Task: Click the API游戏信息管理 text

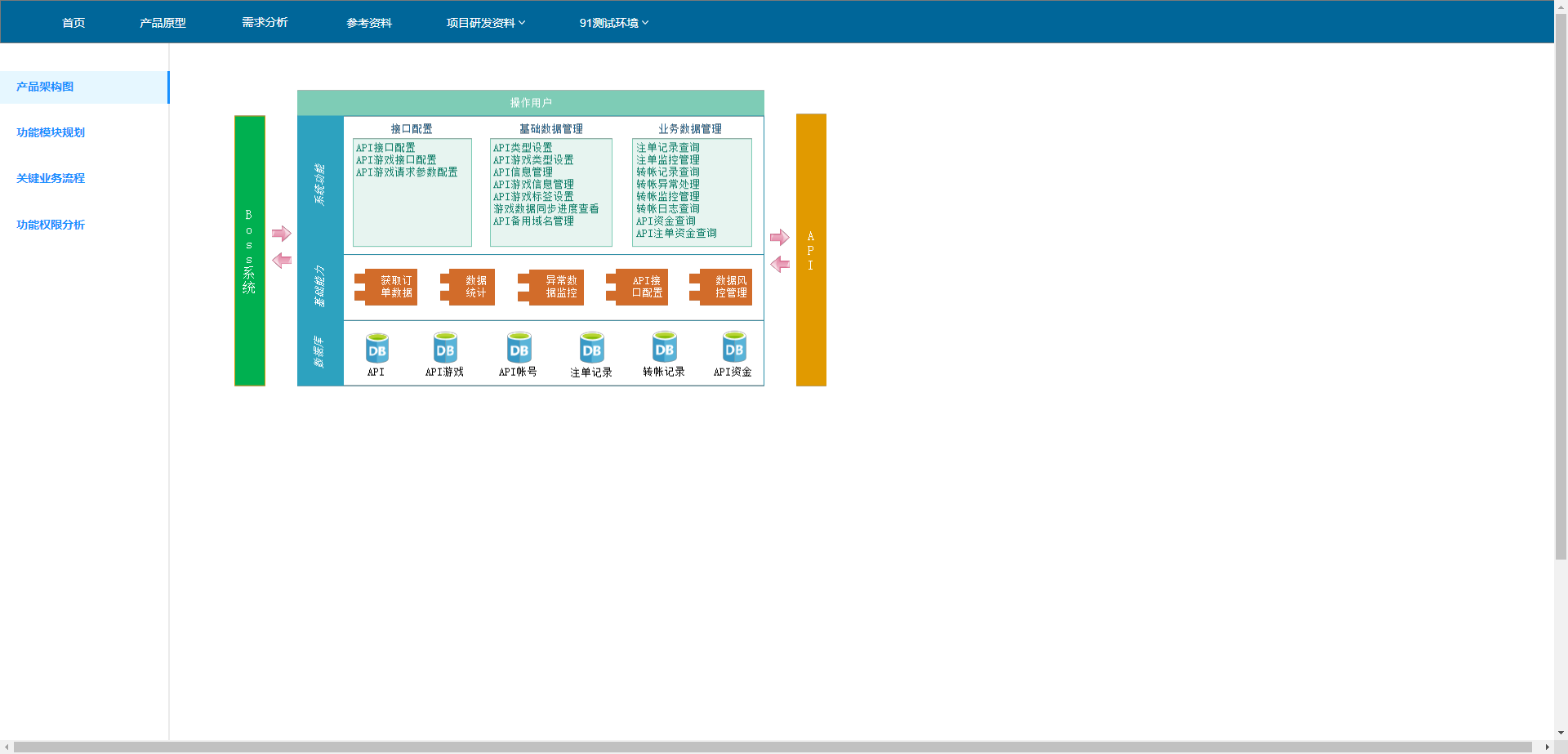Action: tap(533, 185)
